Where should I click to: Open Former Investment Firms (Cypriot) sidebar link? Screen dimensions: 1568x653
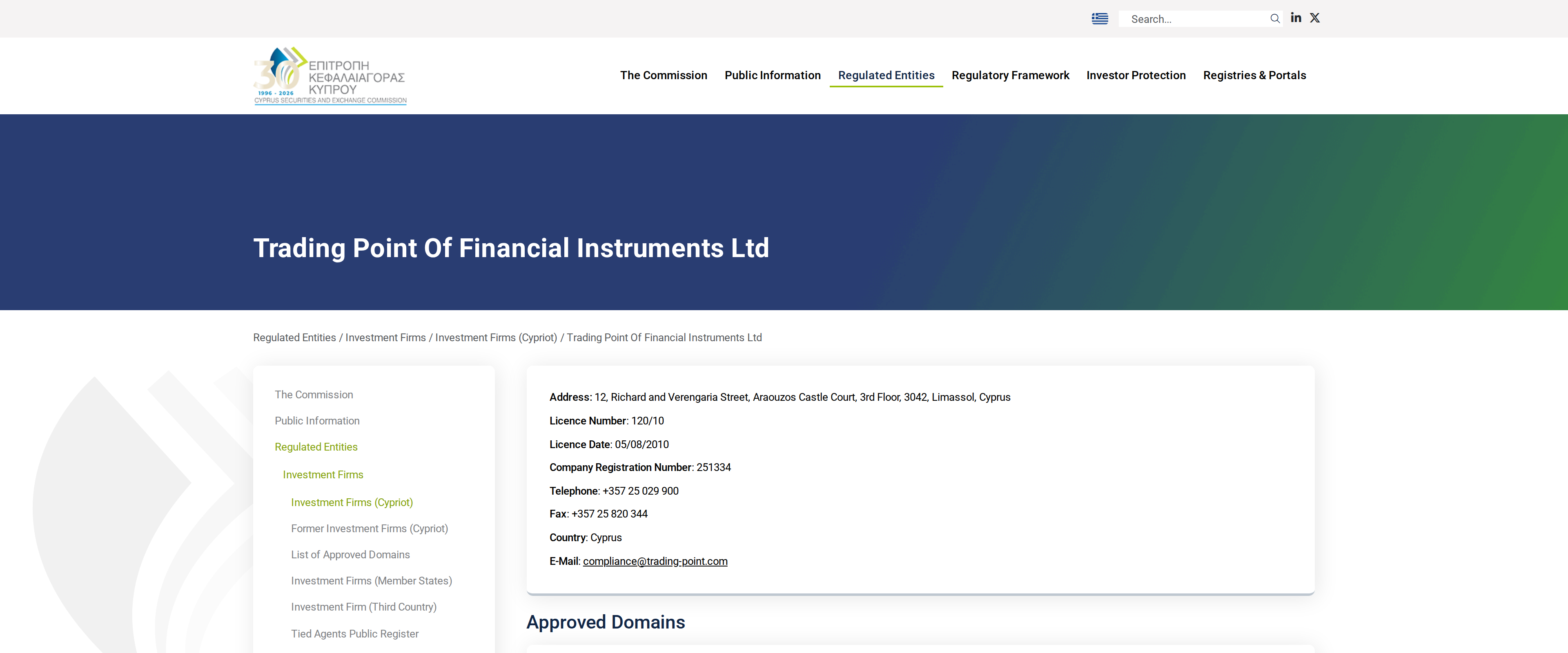[370, 529]
